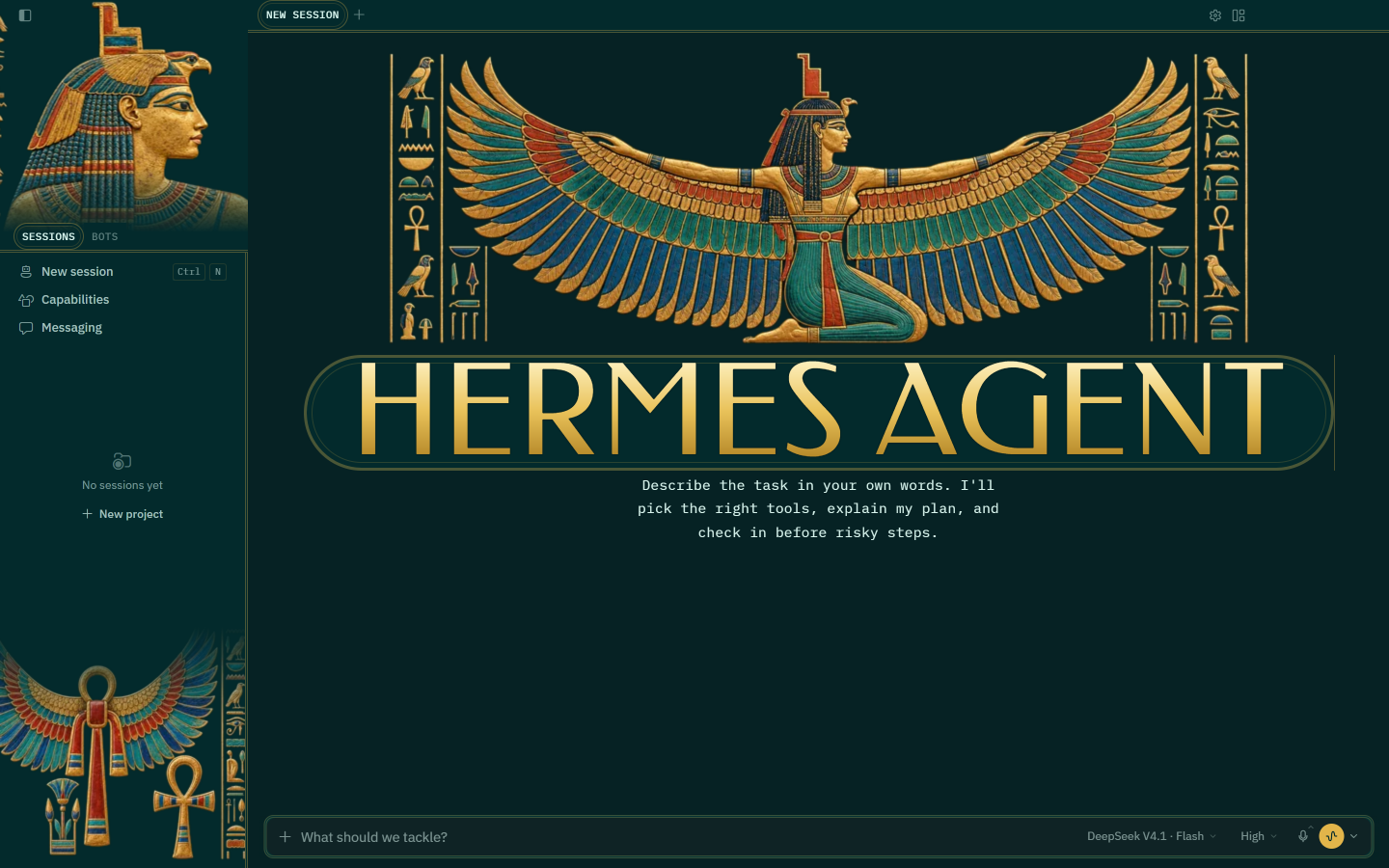This screenshot has width=1389, height=868.
Task: Click the "No sessions yet" text
Action: click(x=123, y=485)
